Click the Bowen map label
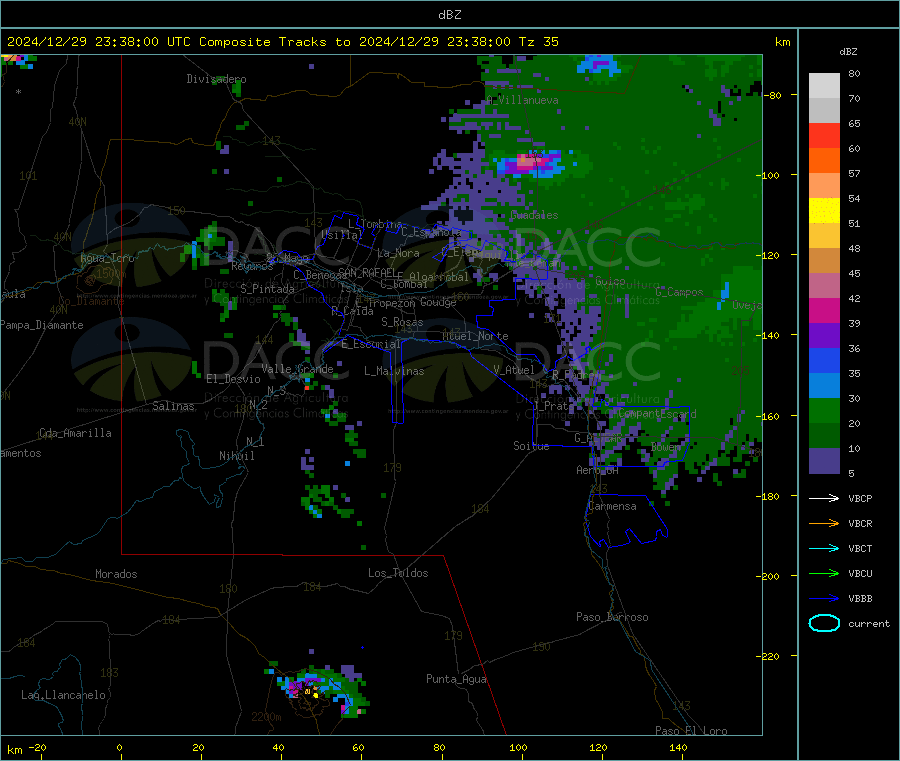 (x=666, y=446)
